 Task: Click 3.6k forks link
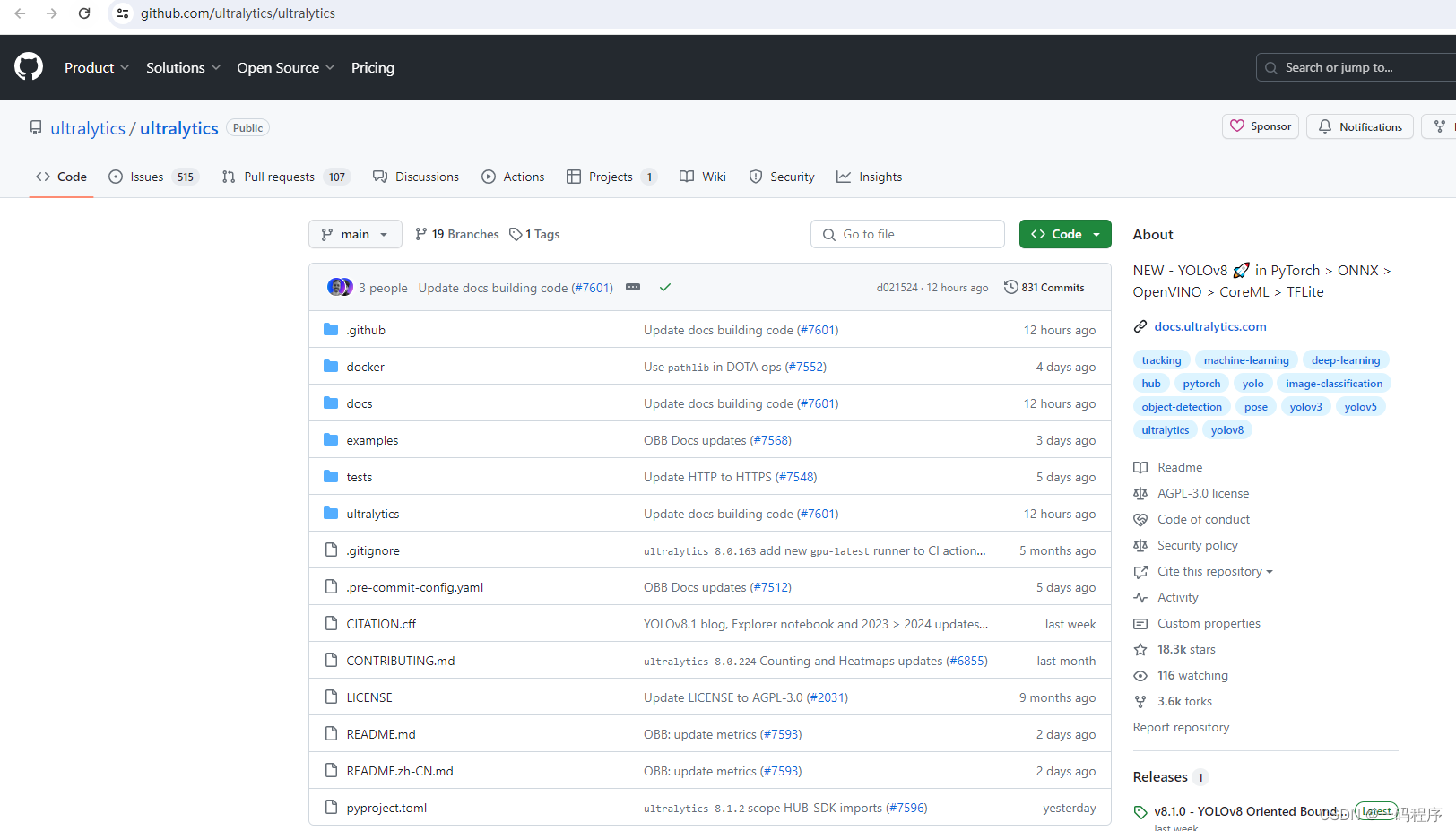click(x=1184, y=701)
